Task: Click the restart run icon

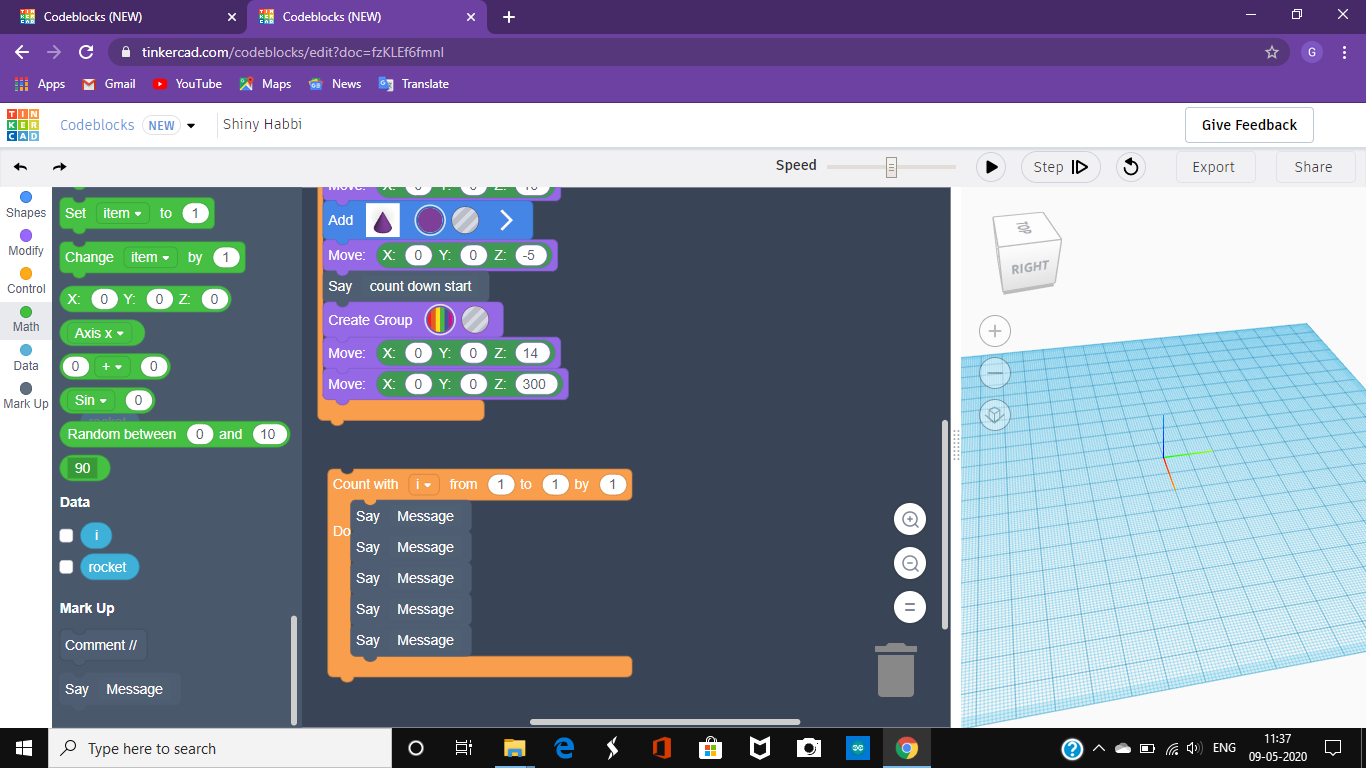Action: 1130,167
